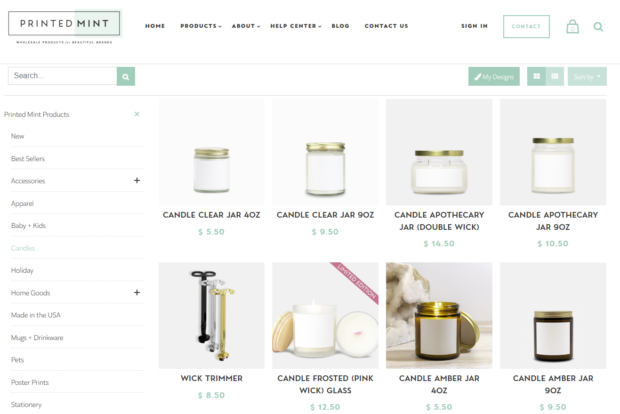Screen dimensions: 620x414
Task: Choose Best Sellers in sidebar
Action: (28, 159)
